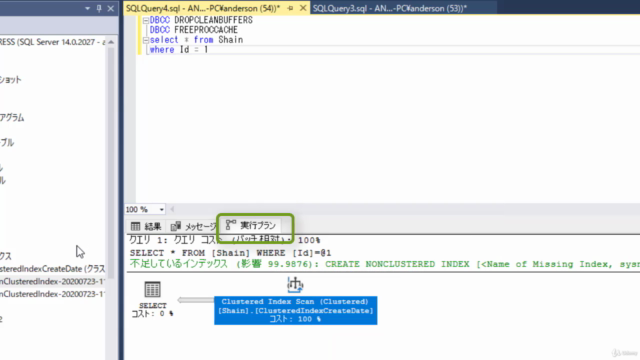Image resolution: width=640 pixels, height=360 pixels.
Task: Click the plan arrow between SELECT and scan
Action: point(196,300)
